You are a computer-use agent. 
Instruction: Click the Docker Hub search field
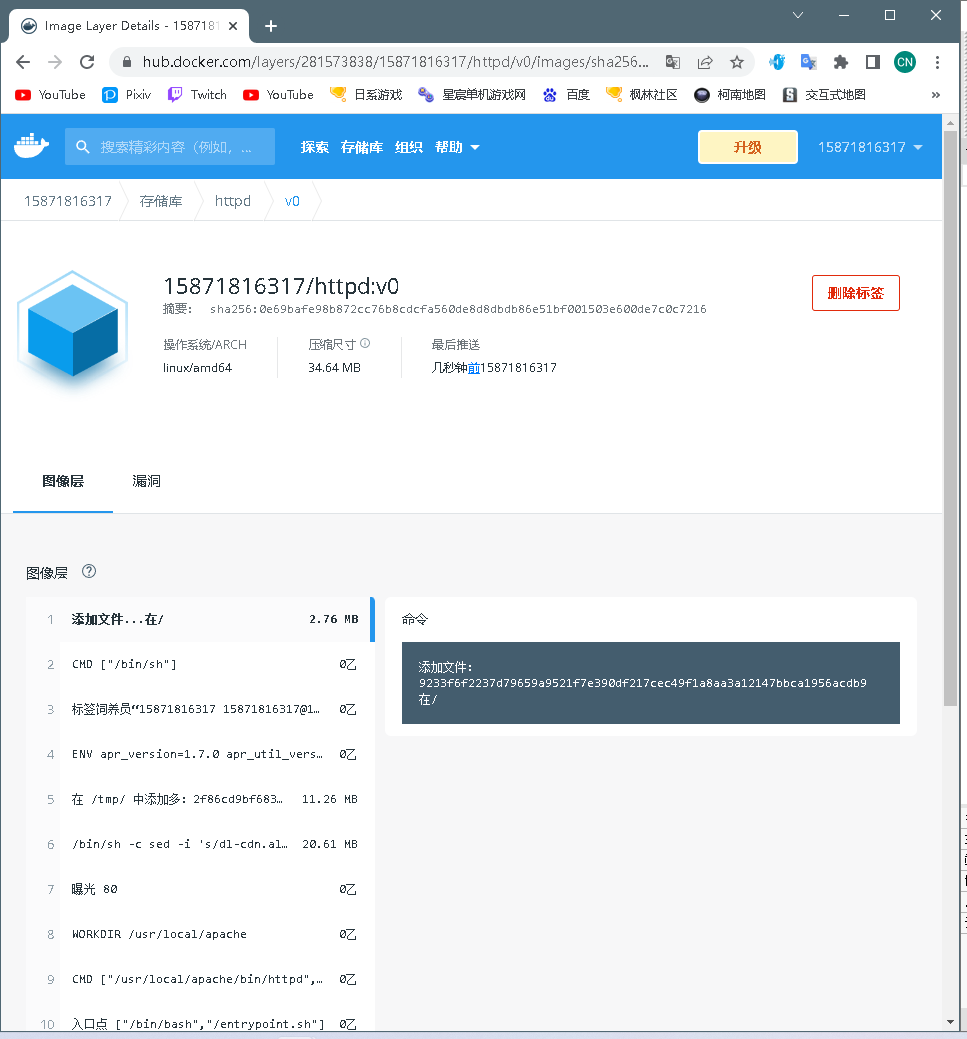tap(170, 147)
